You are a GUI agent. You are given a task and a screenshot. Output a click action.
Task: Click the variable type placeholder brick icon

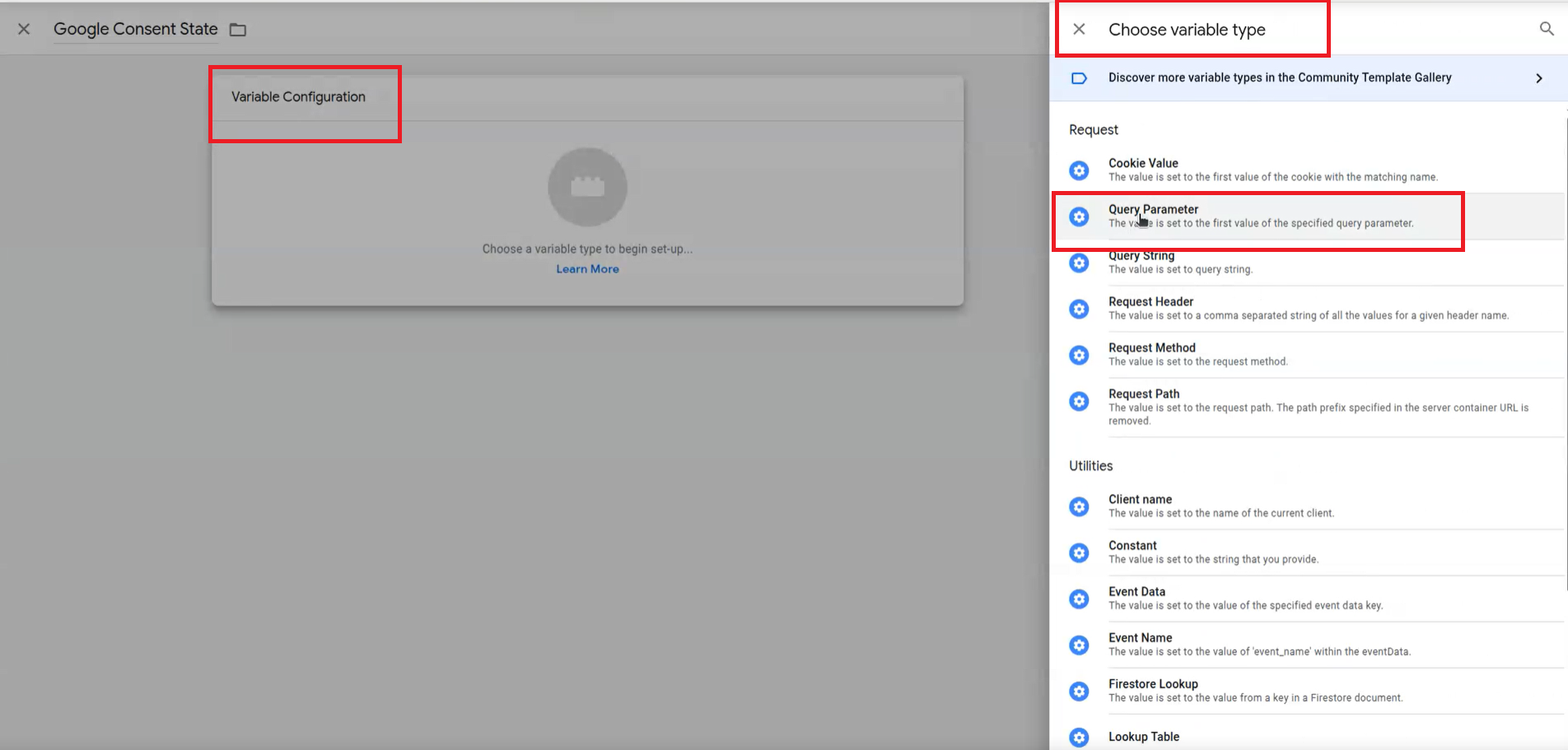(587, 187)
